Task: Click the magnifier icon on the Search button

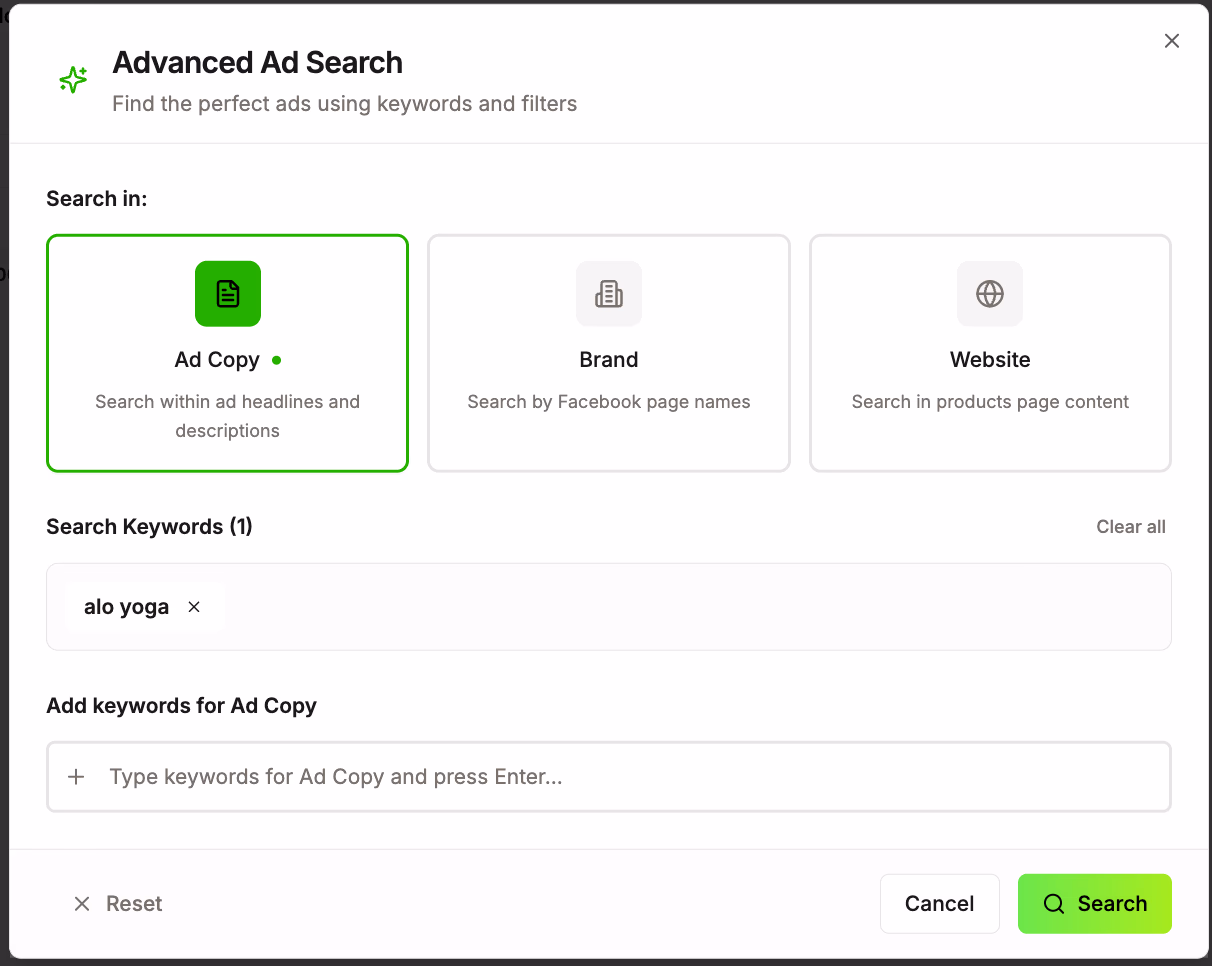Action: (x=1053, y=903)
